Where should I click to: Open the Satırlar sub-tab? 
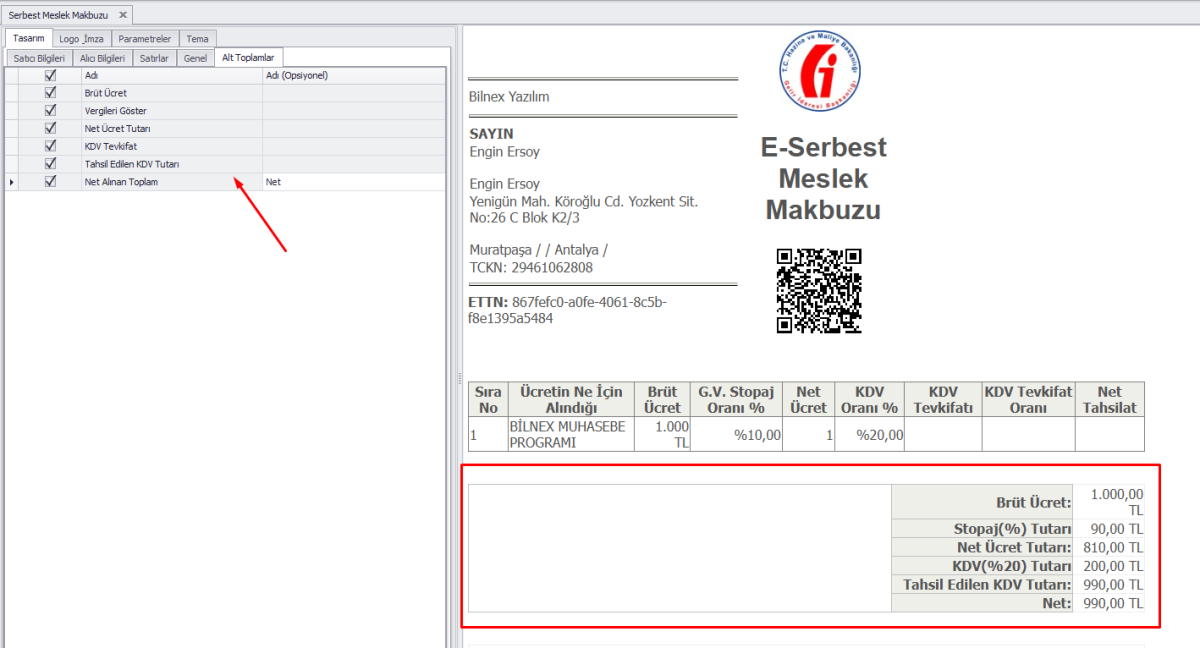click(154, 58)
